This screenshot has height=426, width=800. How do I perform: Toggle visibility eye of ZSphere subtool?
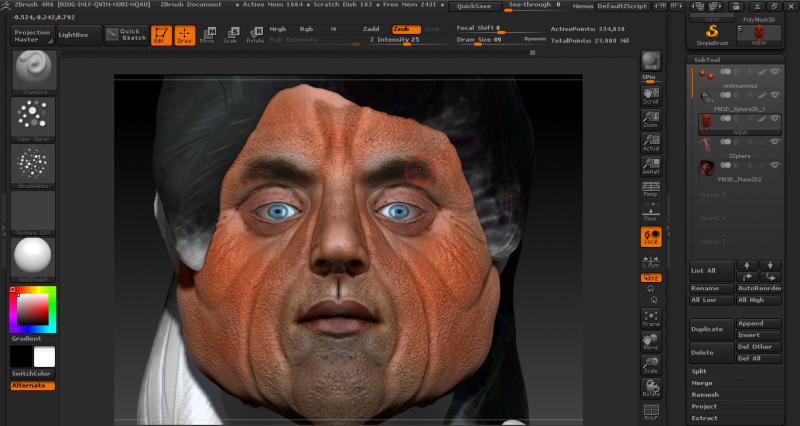point(775,141)
